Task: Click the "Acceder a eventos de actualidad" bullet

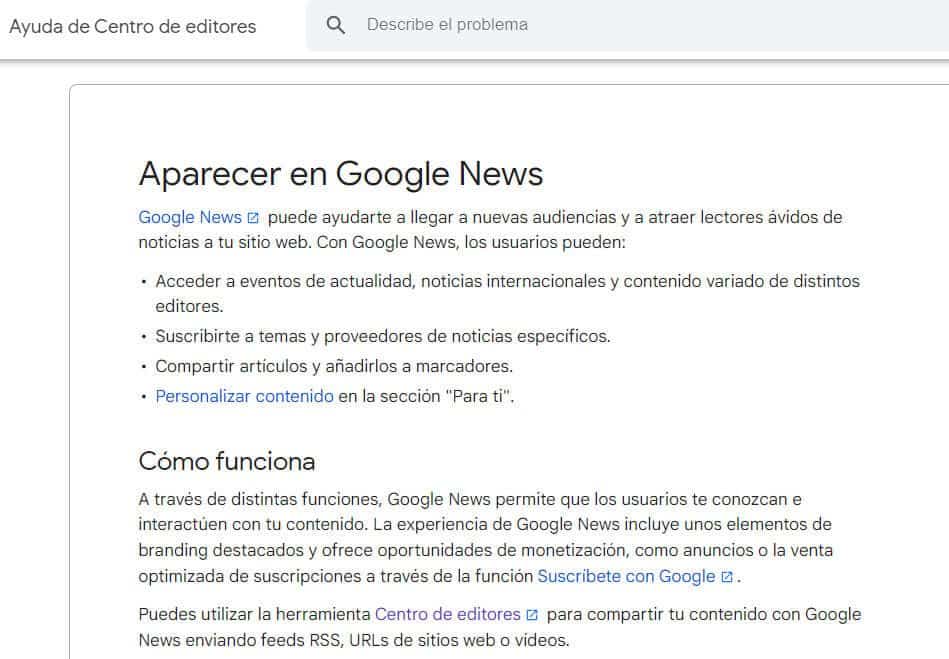Action: 507,293
